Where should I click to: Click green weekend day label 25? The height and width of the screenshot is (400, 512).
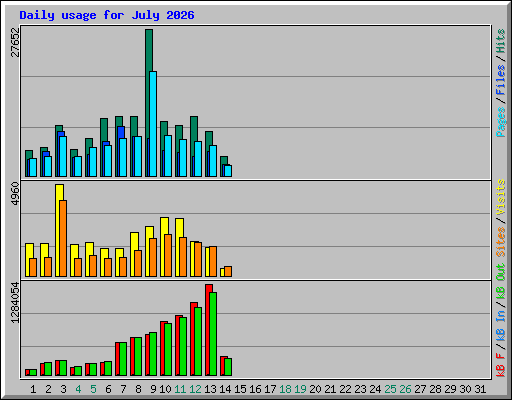click(x=390, y=389)
